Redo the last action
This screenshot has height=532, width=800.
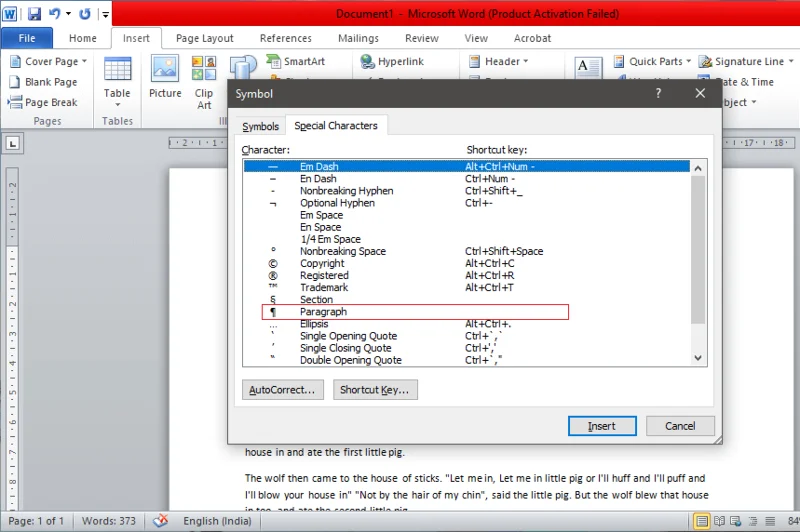pos(85,13)
